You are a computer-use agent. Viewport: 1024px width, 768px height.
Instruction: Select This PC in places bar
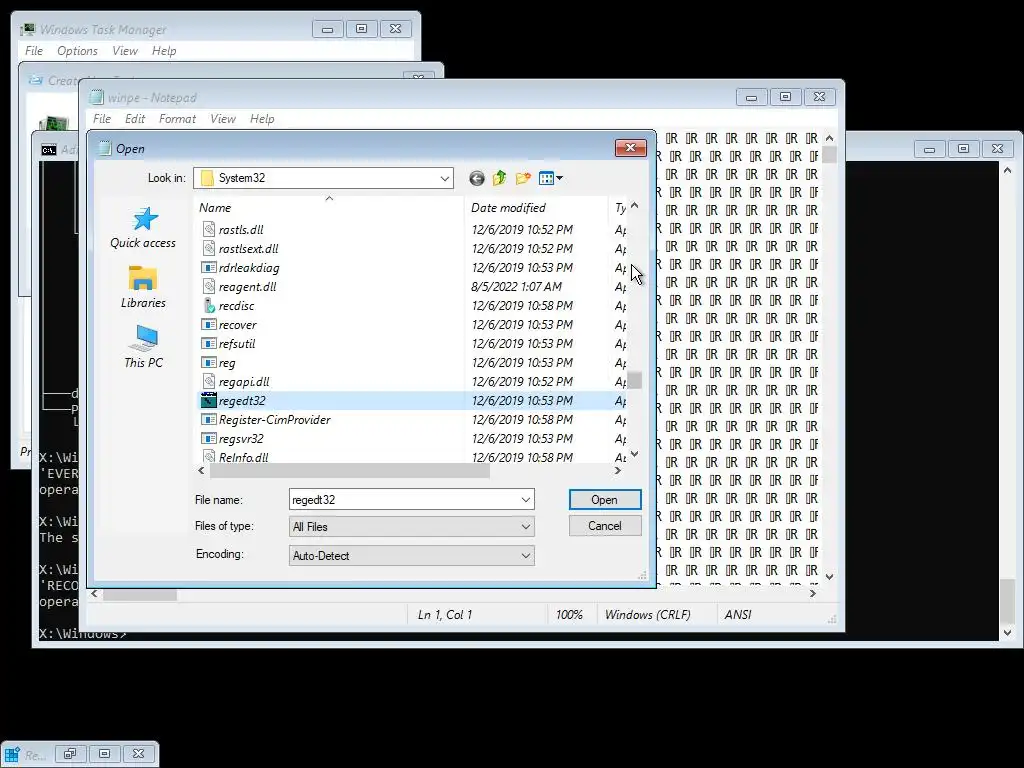pyautogui.click(x=143, y=347)
